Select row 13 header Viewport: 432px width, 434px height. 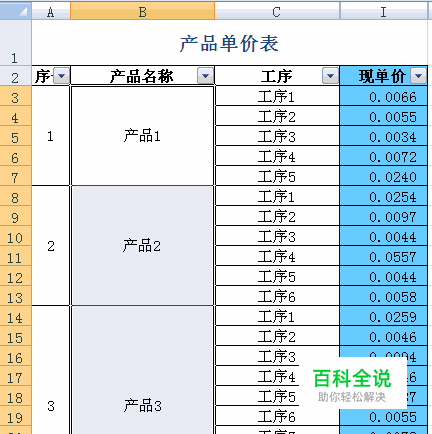pos(16,296)
